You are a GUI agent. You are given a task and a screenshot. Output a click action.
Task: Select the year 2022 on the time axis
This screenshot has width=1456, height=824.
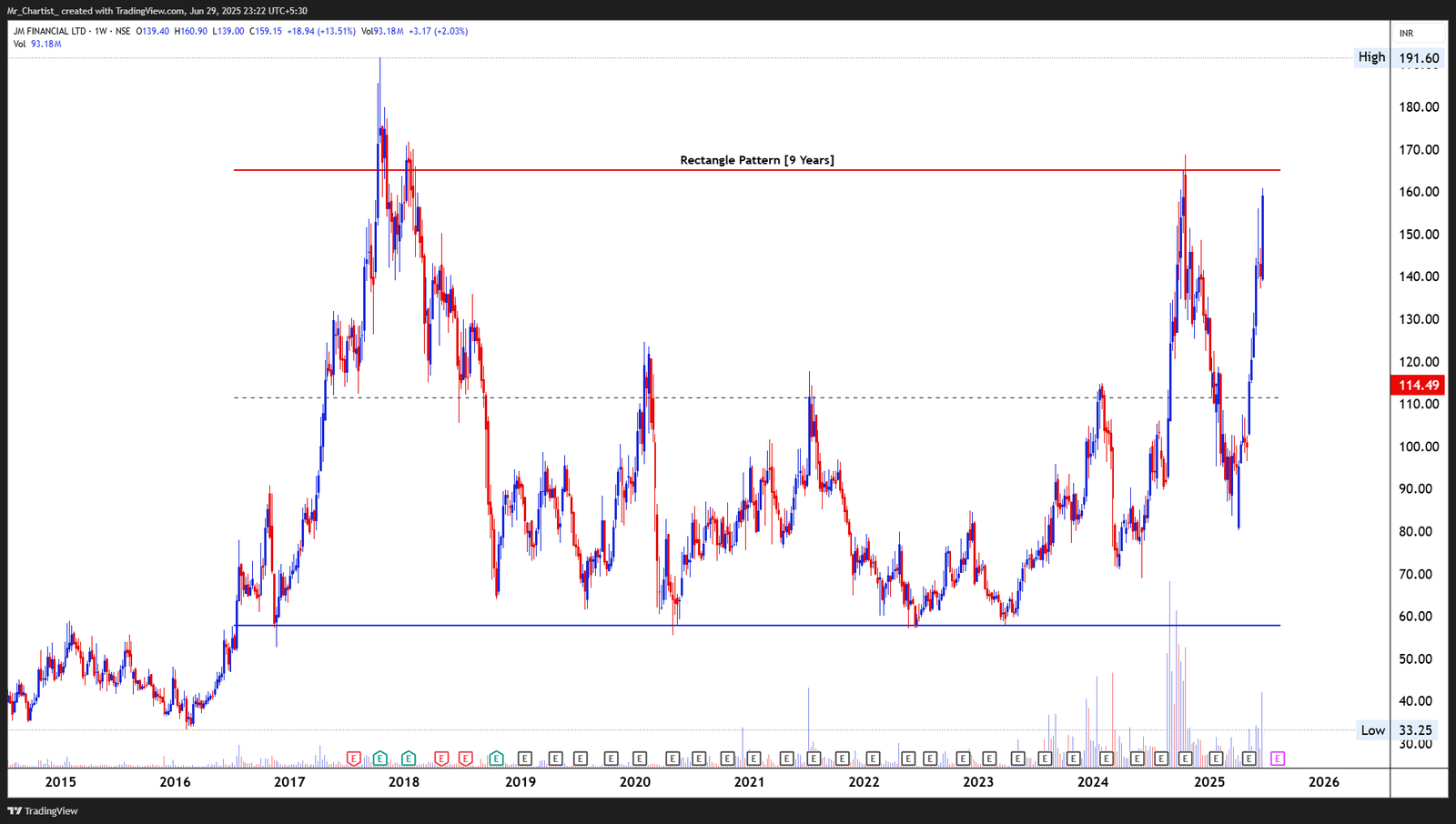[865, 780]
